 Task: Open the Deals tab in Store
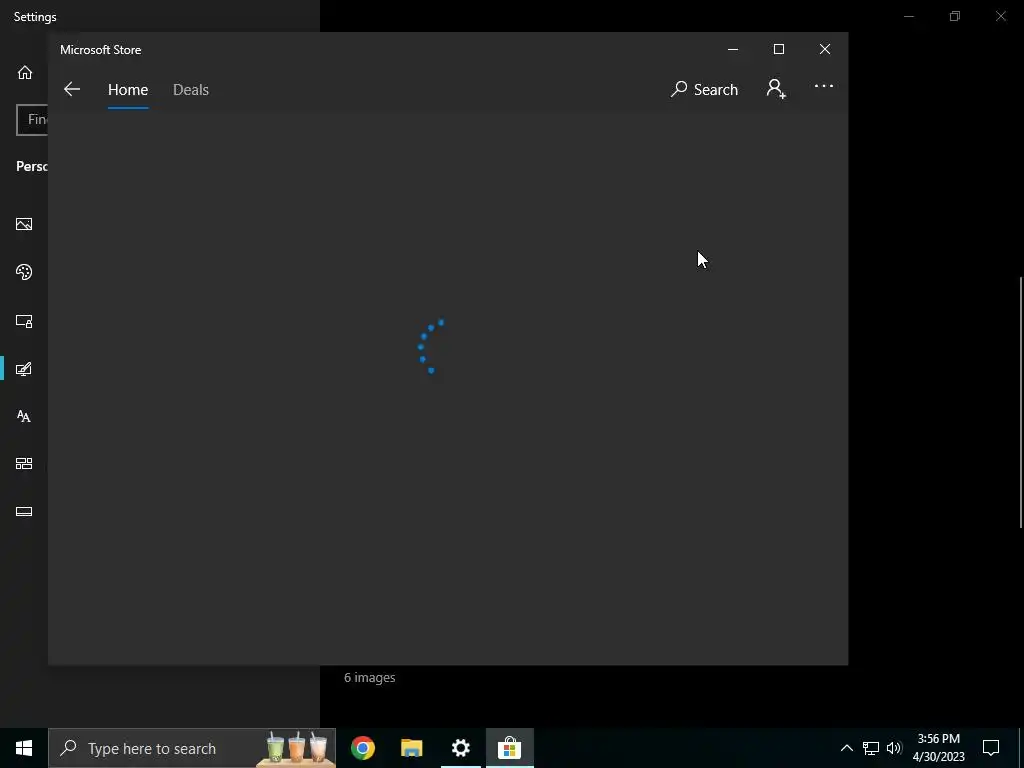point(191,89)
